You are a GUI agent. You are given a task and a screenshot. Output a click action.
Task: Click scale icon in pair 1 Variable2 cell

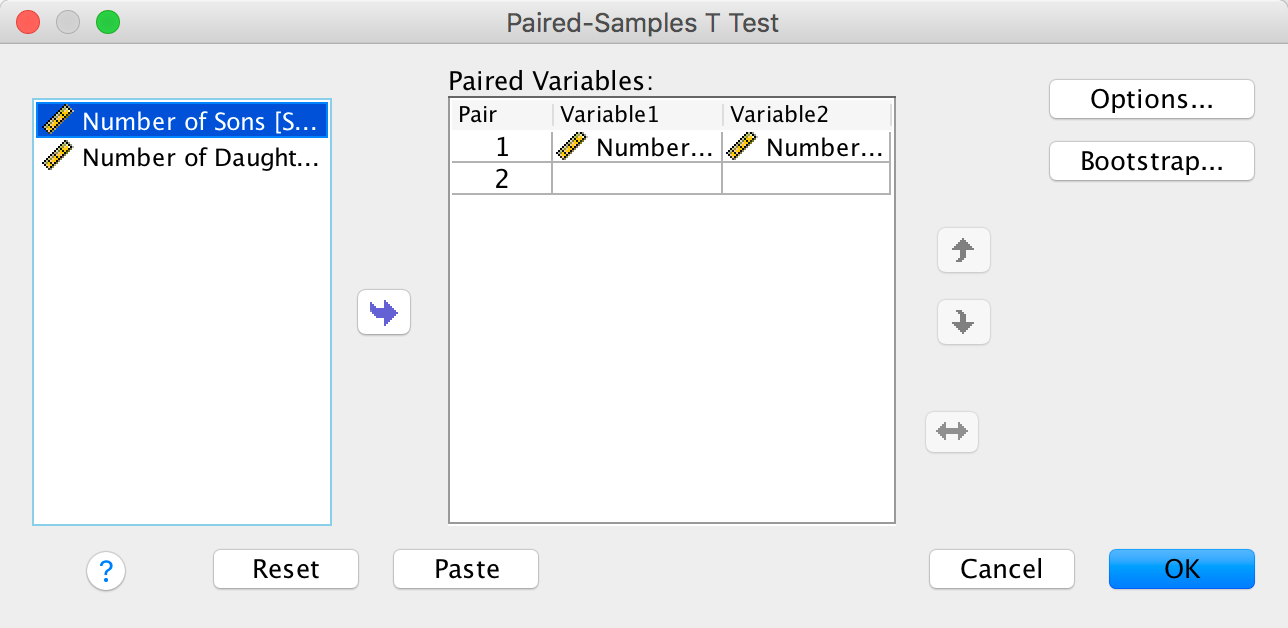[x=742, y=148]
